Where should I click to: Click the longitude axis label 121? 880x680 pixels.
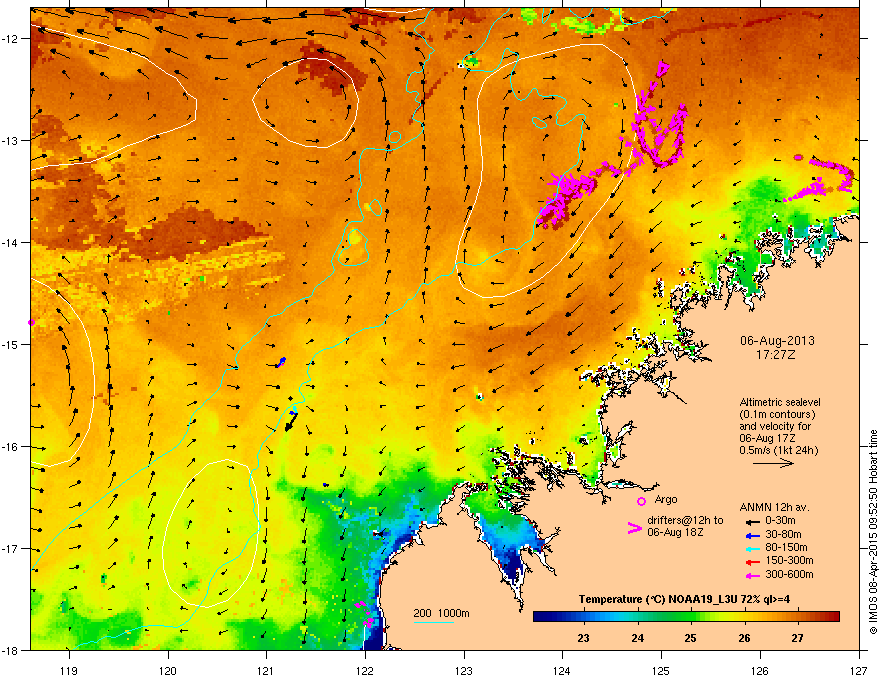[266, 670]
